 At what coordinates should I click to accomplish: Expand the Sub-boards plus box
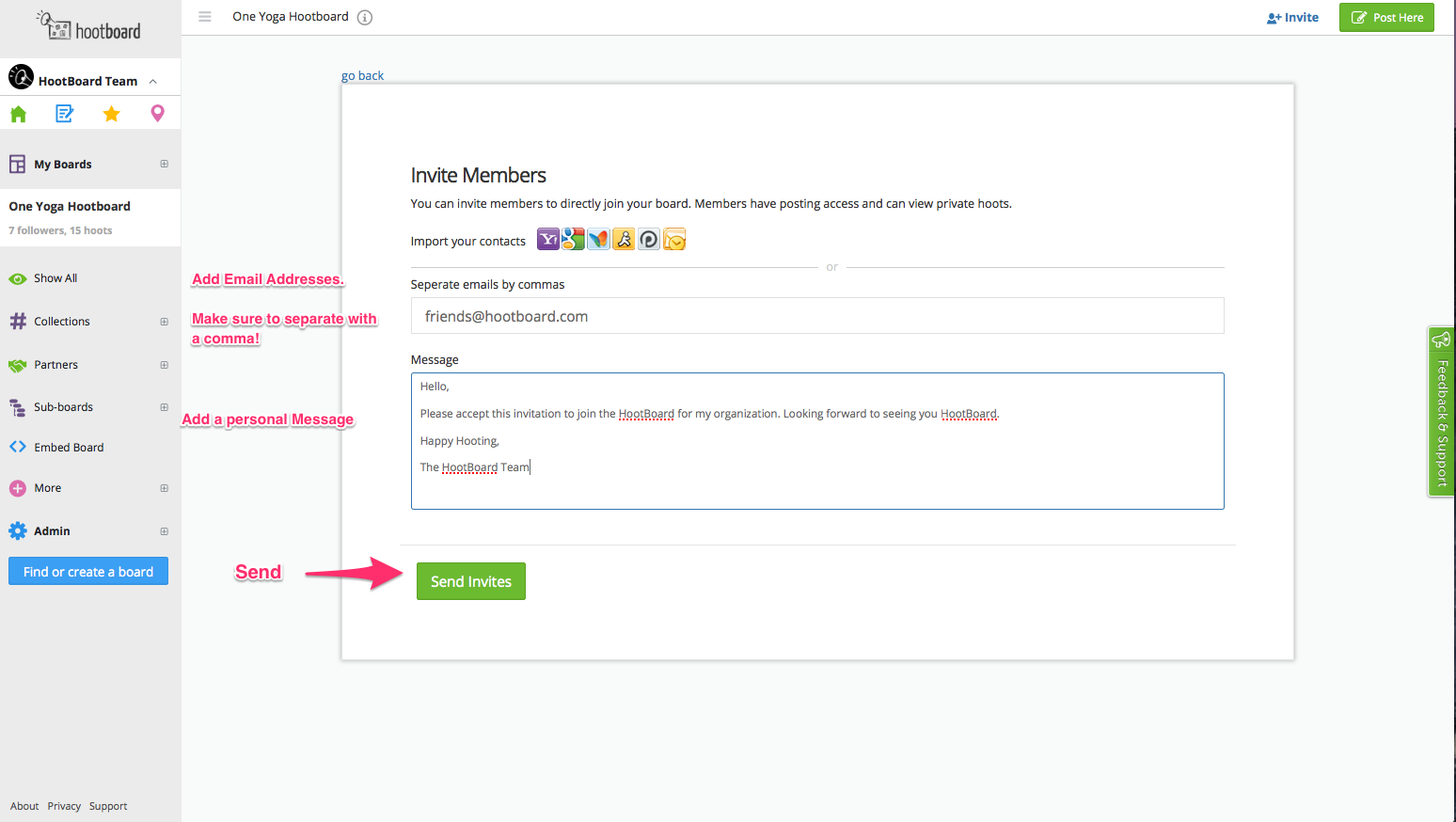coord(164,407)
